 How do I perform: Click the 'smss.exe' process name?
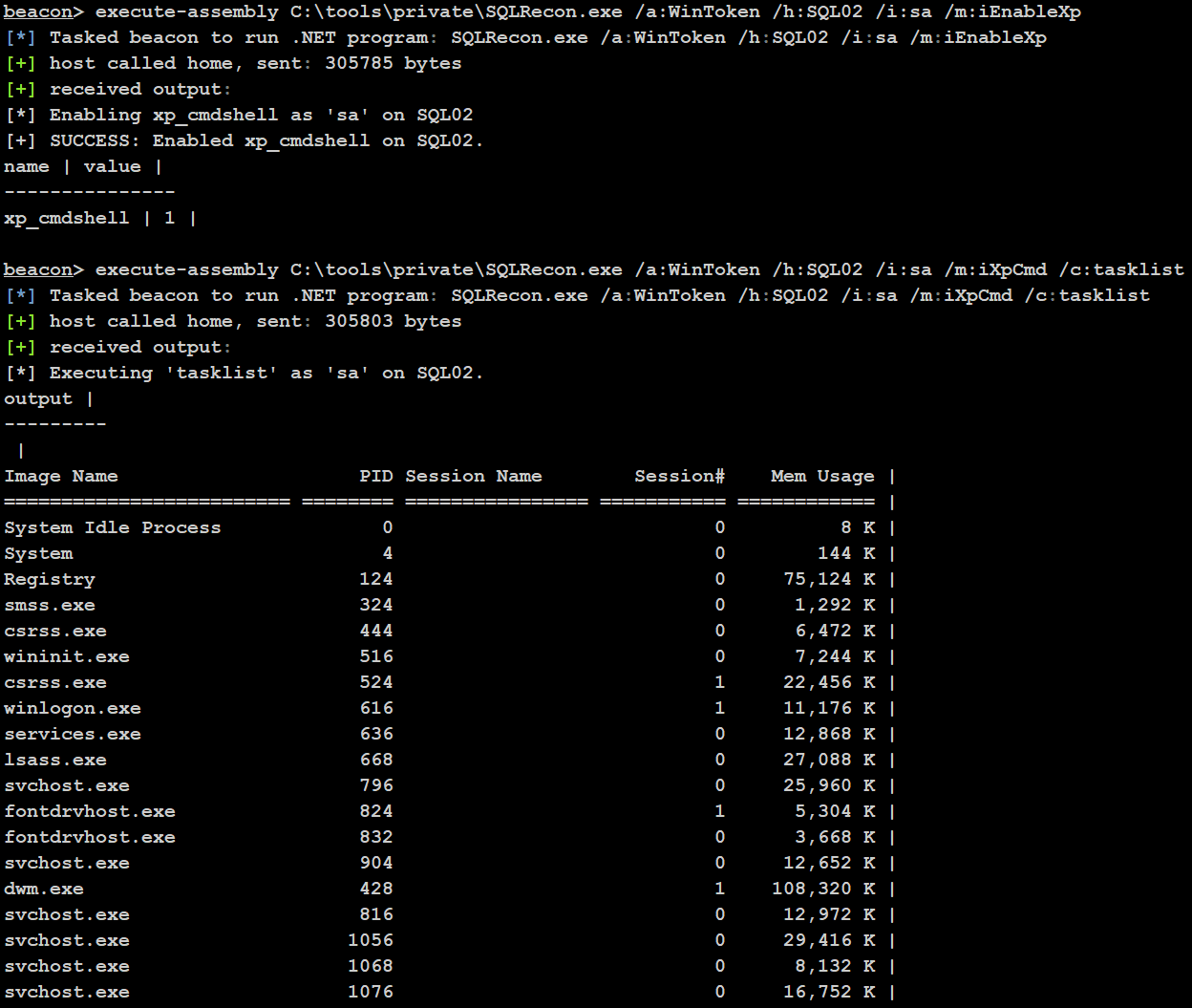[x=50, y=605]
